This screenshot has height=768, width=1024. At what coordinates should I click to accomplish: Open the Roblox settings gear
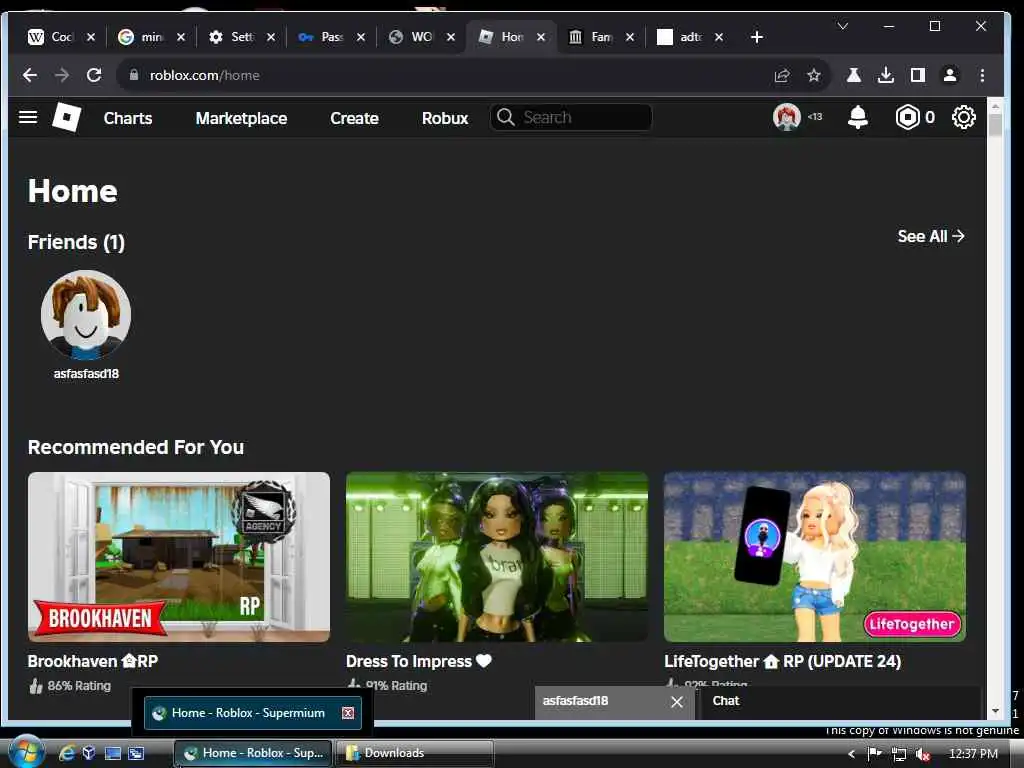963,118
